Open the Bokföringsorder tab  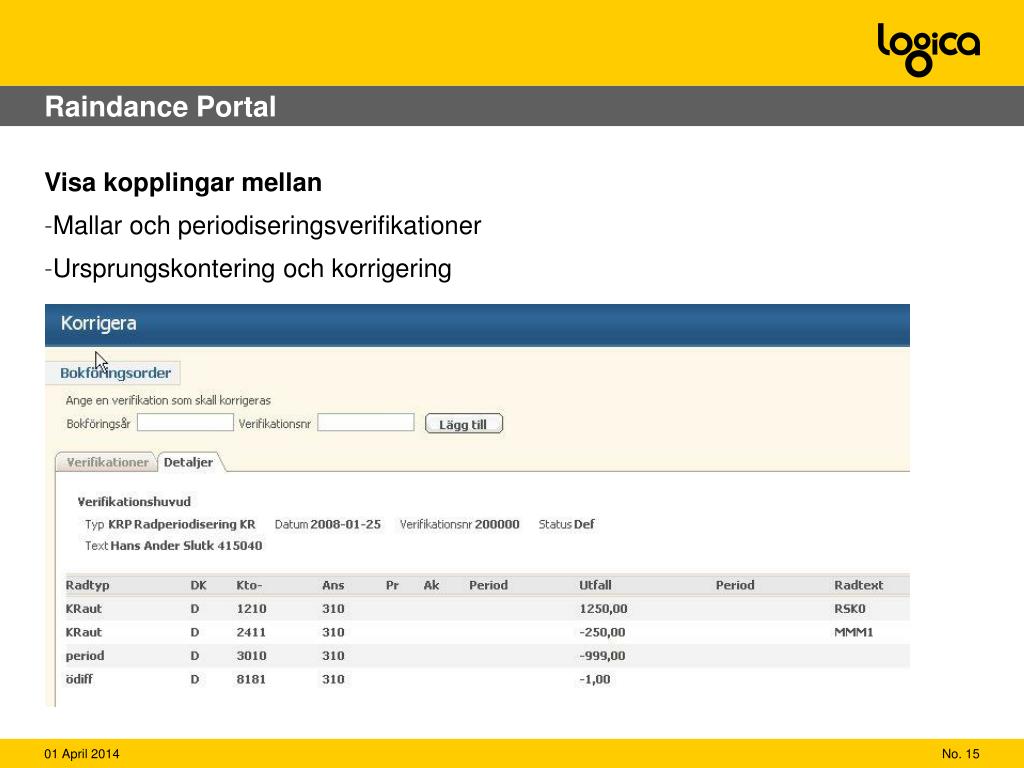115,373
